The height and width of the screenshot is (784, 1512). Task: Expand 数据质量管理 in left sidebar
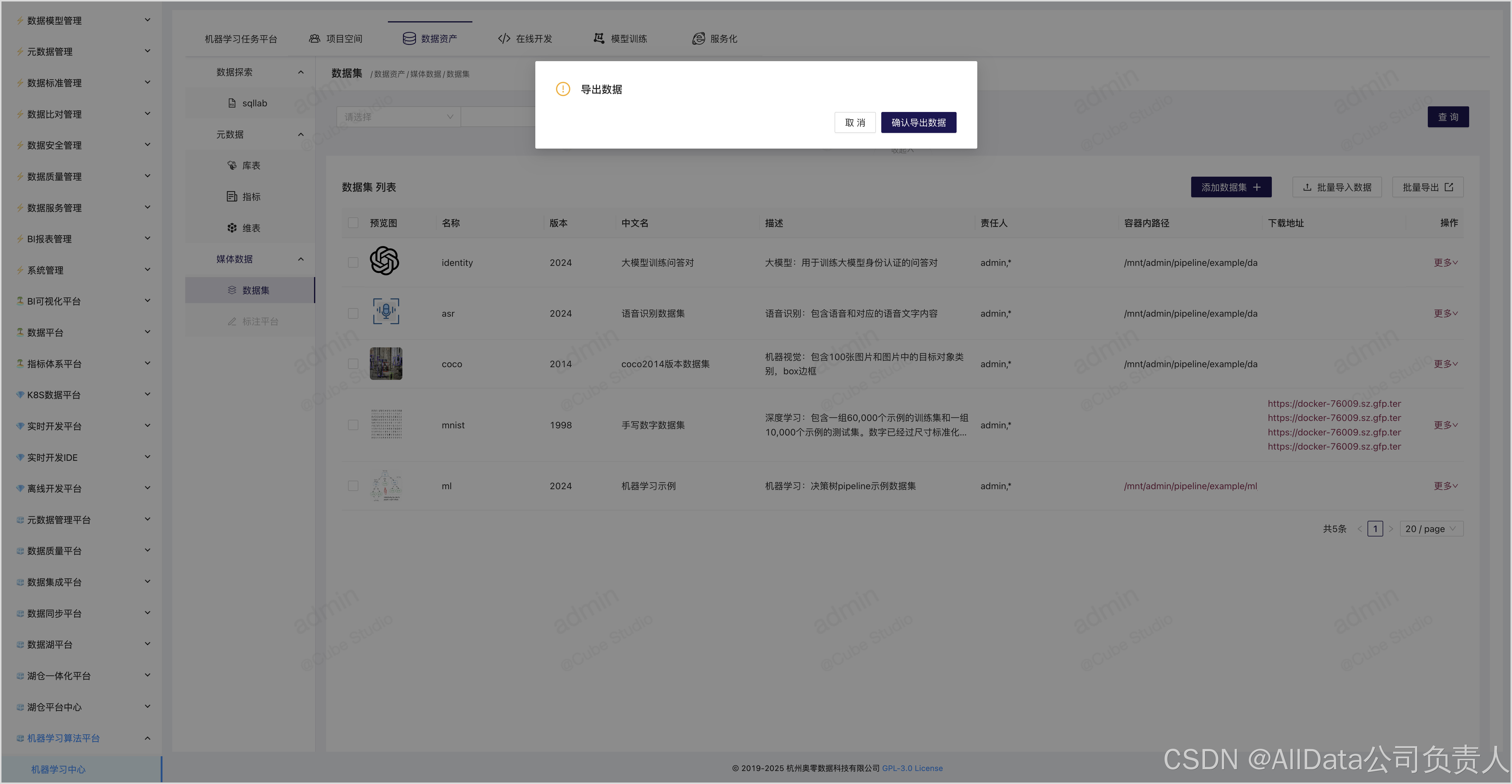[x=82, y=177]
